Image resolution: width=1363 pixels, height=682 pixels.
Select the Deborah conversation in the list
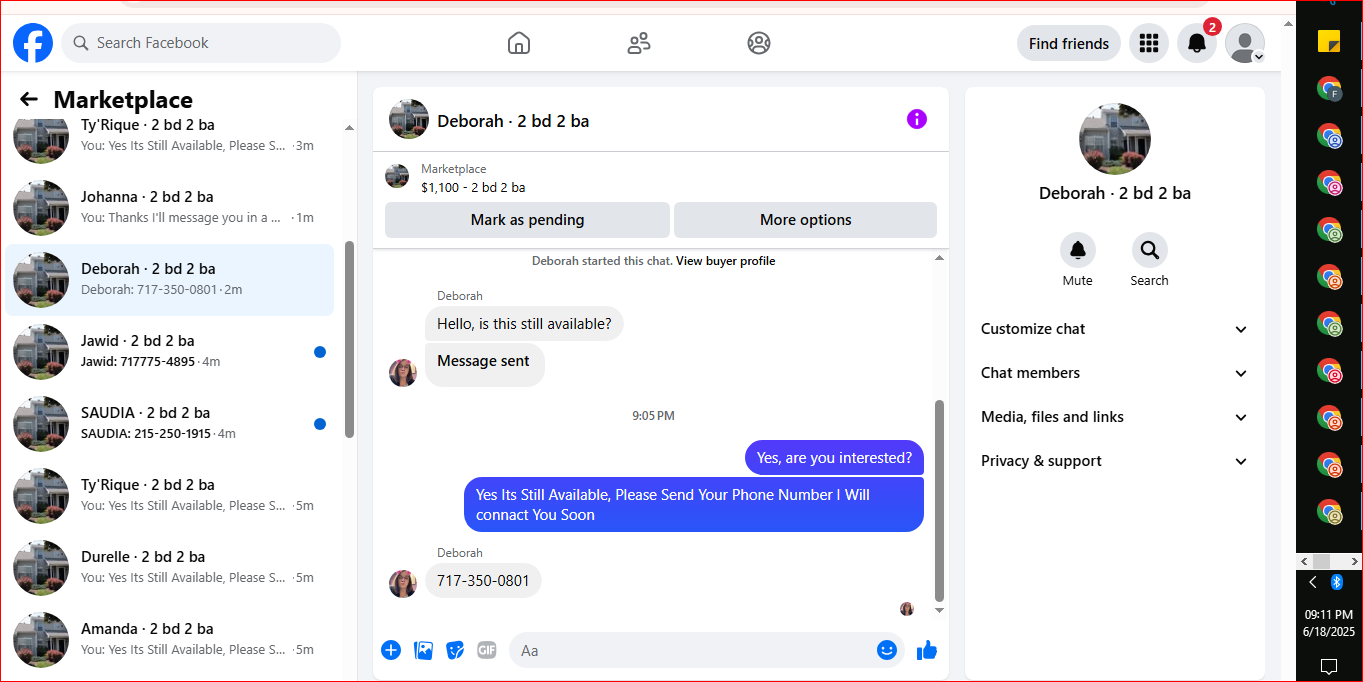pyautogui.click(x=170, y=279)
